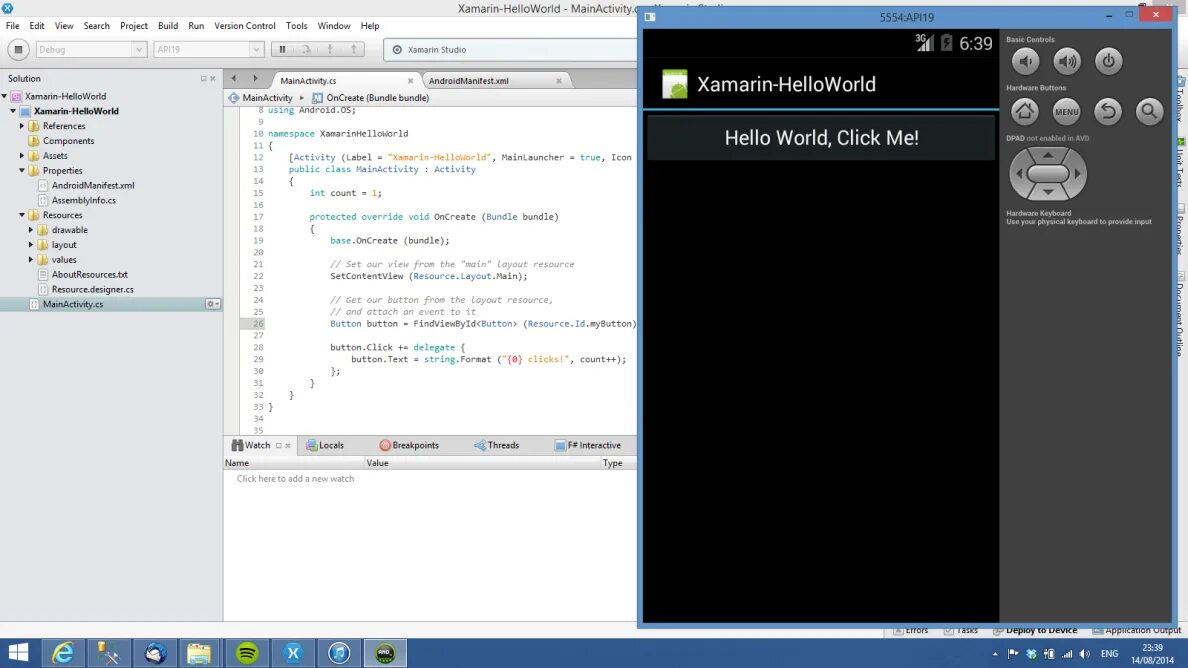Open the Windows Start button
This screenshot has height=668, width=1188.
18,653
